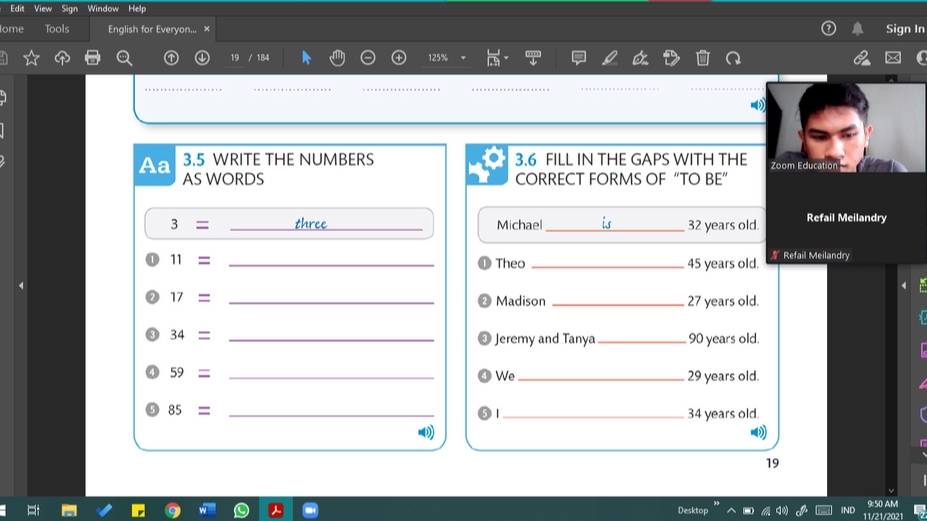The width and height of the screenshot is (927, 521).
Task: Click the IND language indicator
Action: [x=848, y=510]
